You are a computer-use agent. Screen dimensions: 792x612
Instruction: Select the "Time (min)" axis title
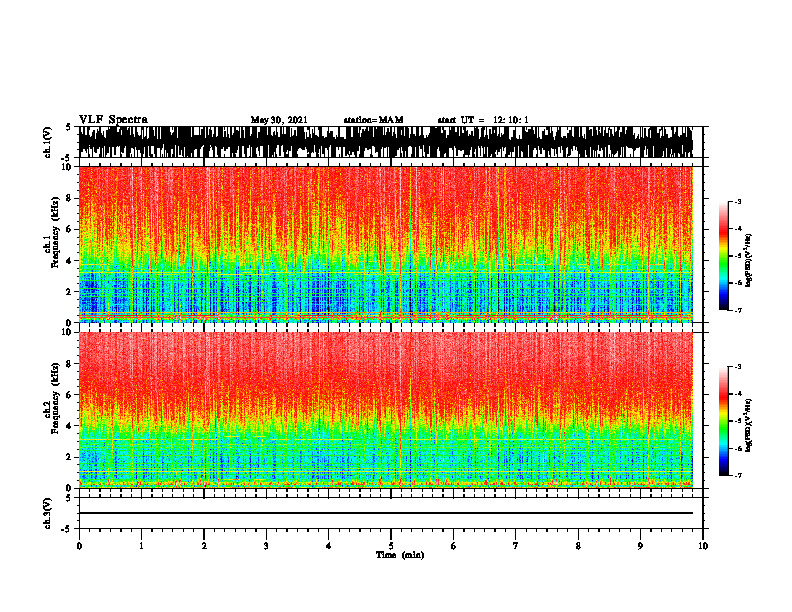click(x=400, y=555)
